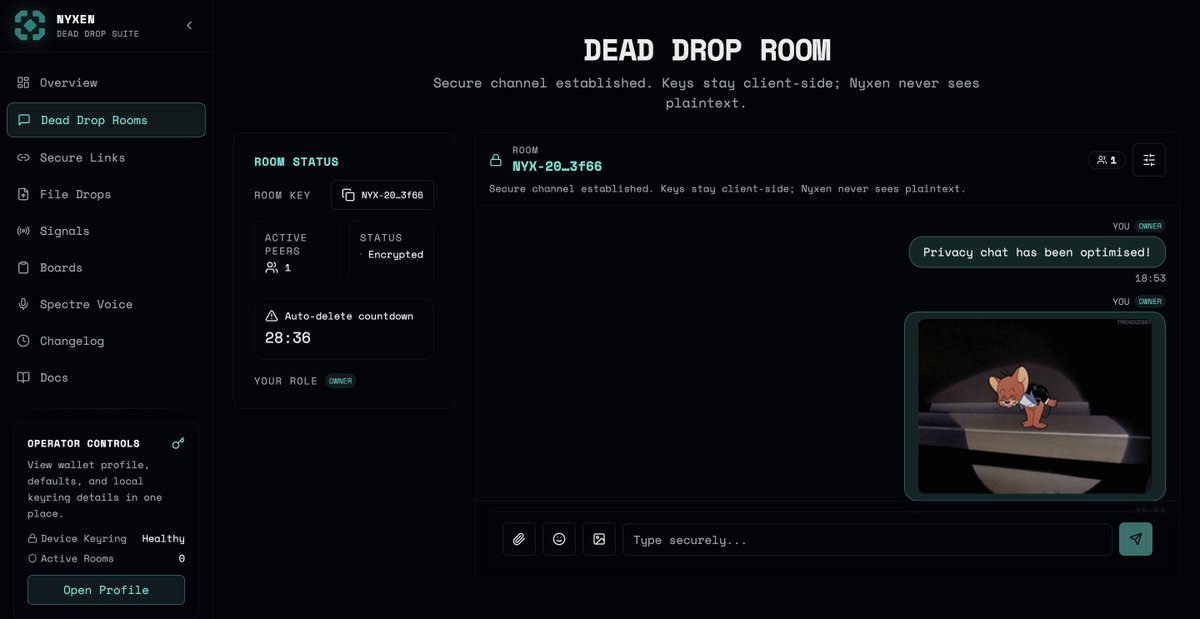Collapse the sidebar with the left chevron

pos(189,25)
